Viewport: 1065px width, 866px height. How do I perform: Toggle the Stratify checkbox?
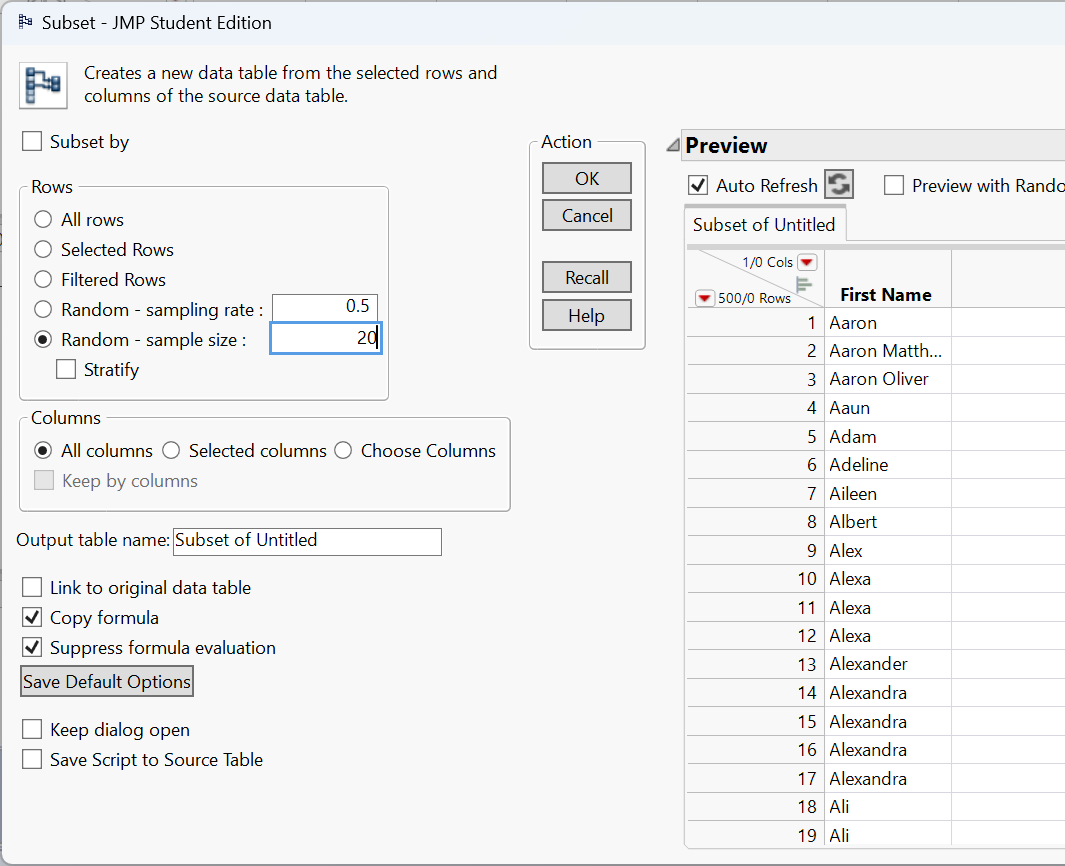point(67,370)
